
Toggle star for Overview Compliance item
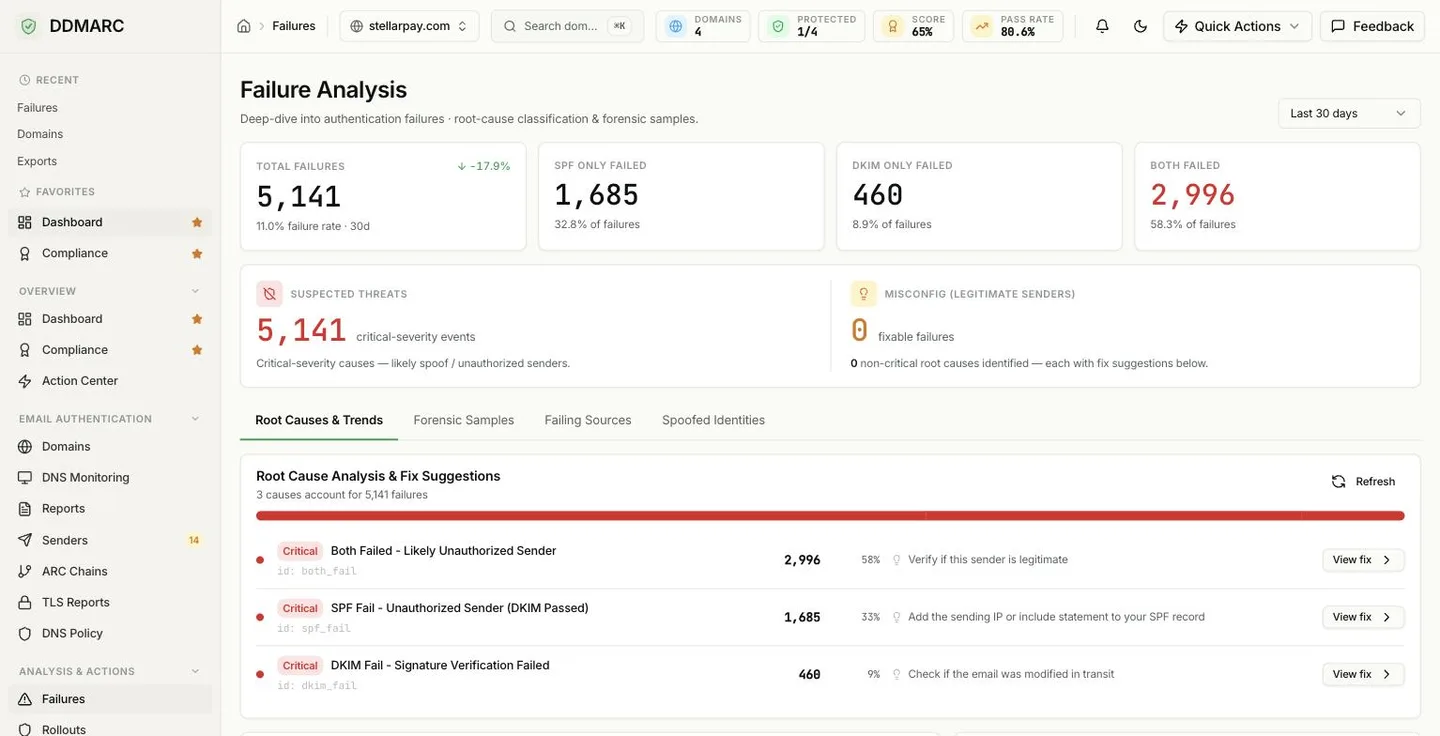coord(197,350)
